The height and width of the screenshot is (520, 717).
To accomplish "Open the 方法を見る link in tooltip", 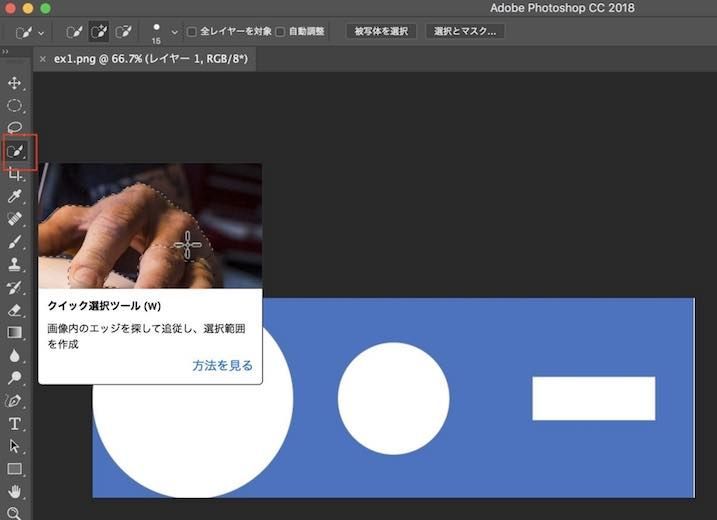I will (x=222, y=366).
